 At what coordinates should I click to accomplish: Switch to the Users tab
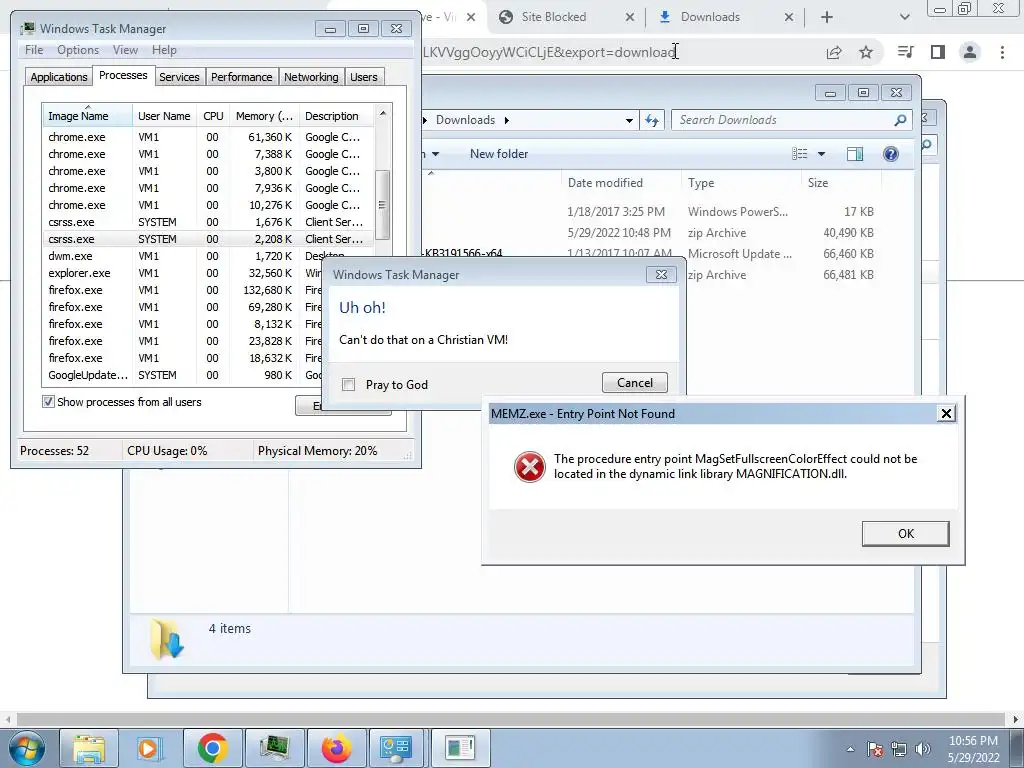pos(363,77)
